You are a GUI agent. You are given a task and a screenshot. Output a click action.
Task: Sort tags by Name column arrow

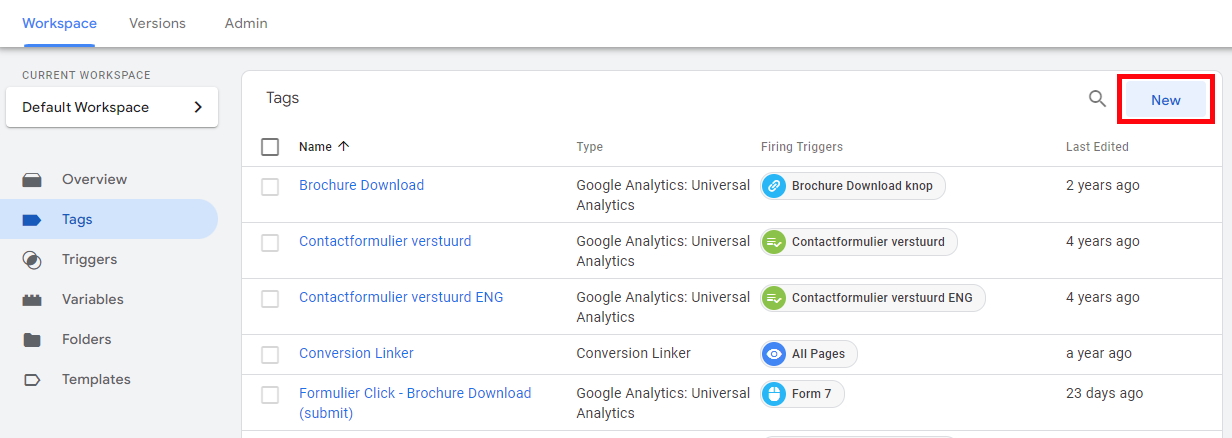(344, 147)
